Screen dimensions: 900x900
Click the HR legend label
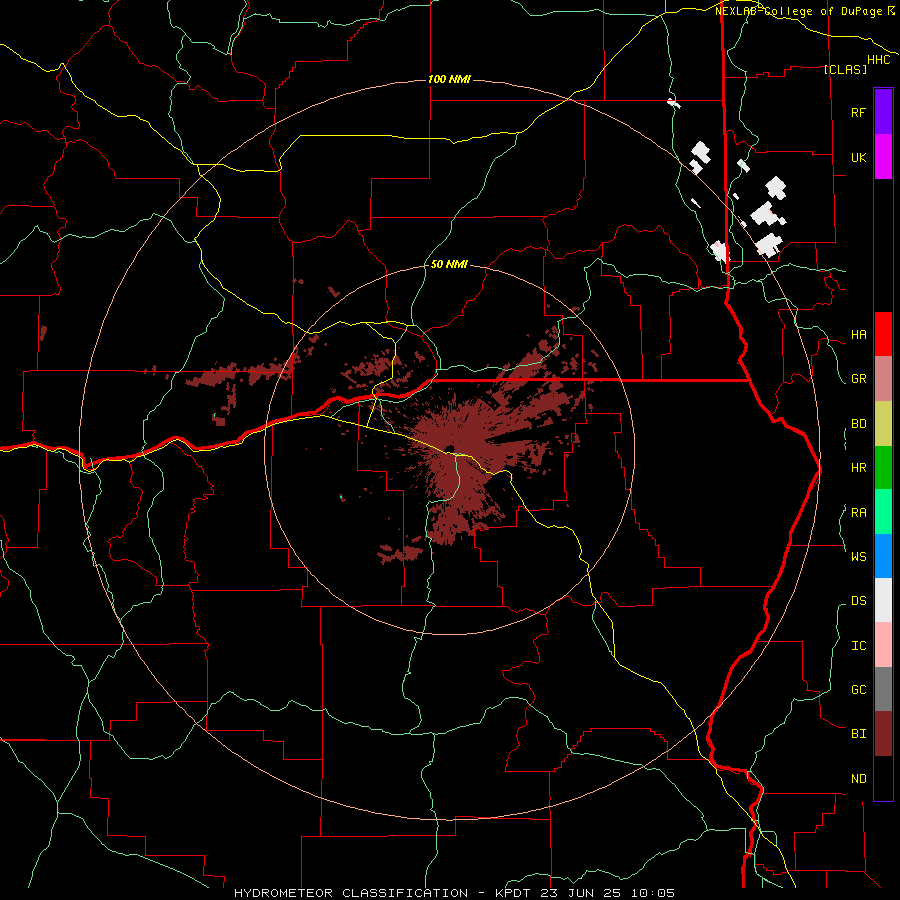[x=859, y=468]
